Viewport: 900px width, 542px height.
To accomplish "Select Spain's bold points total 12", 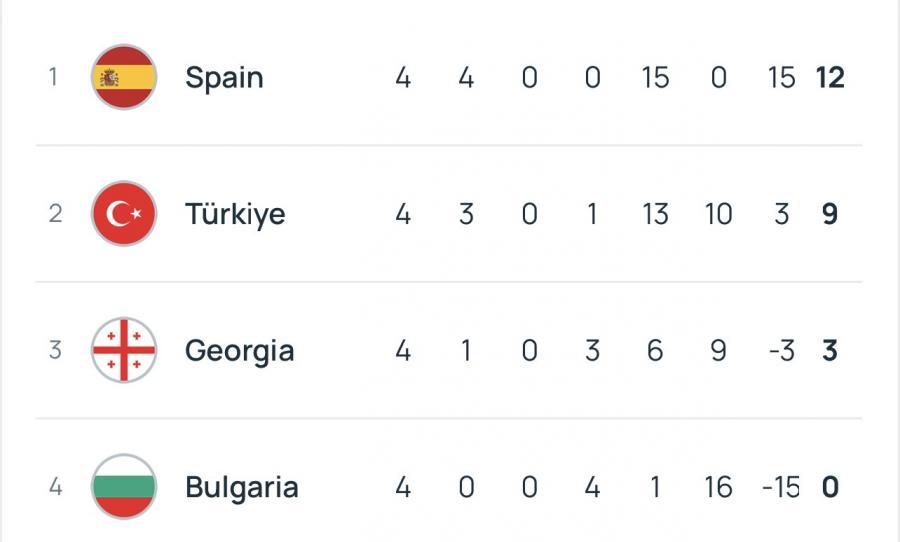I will [x=829, y=77].
